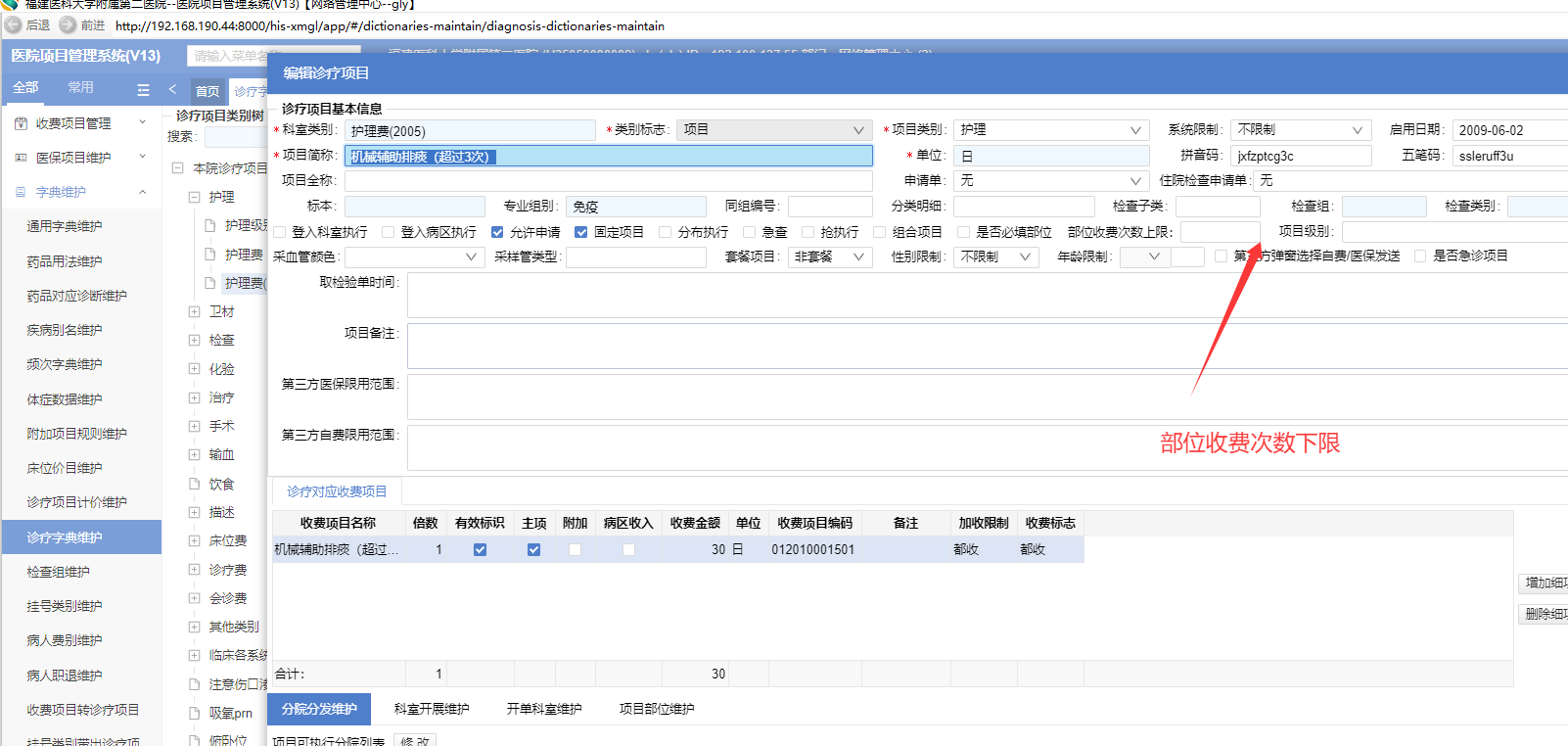Click the browser address bar URL

[390, 25]
